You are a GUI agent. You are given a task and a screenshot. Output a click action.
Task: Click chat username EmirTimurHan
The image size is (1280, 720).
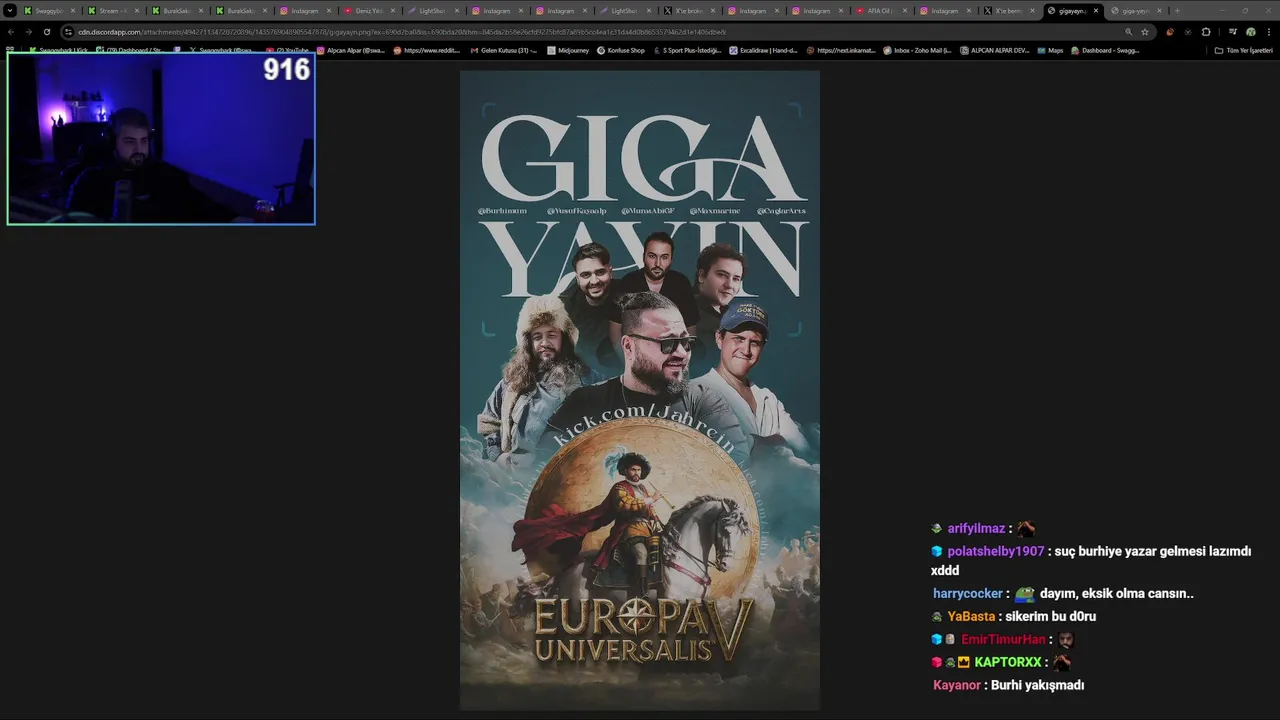1003,639
